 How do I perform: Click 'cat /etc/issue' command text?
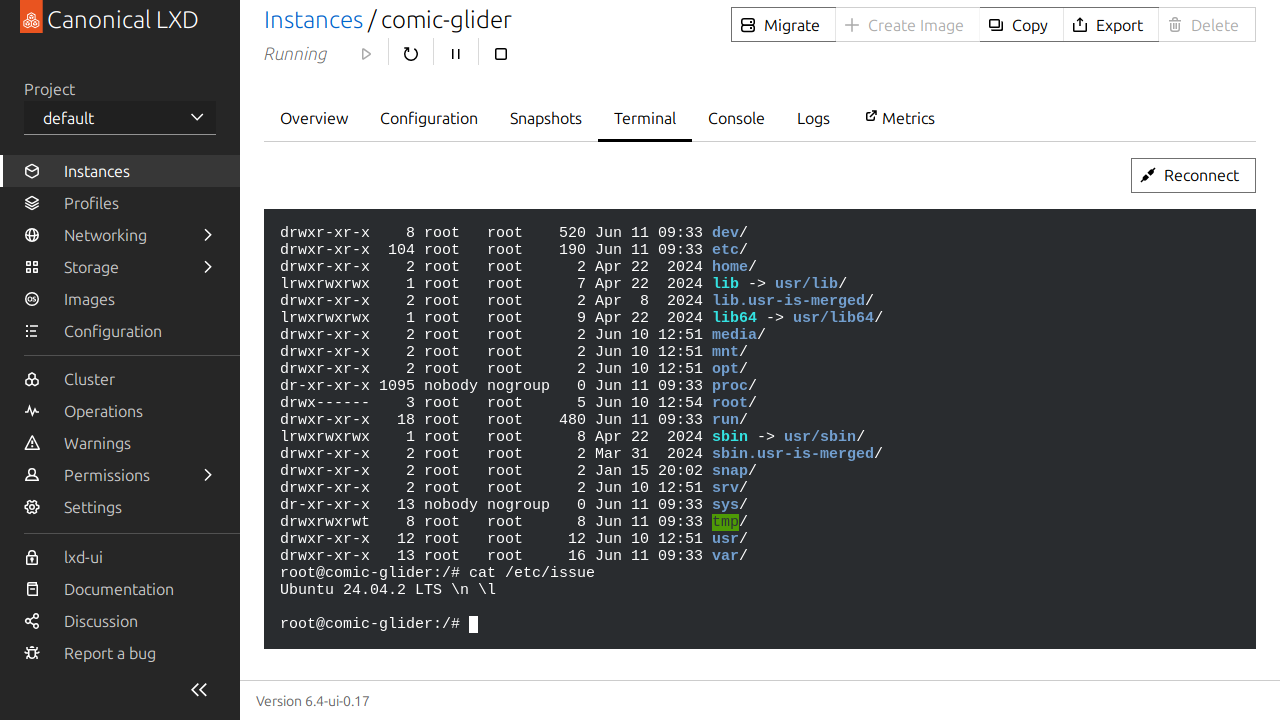(532, 573)
